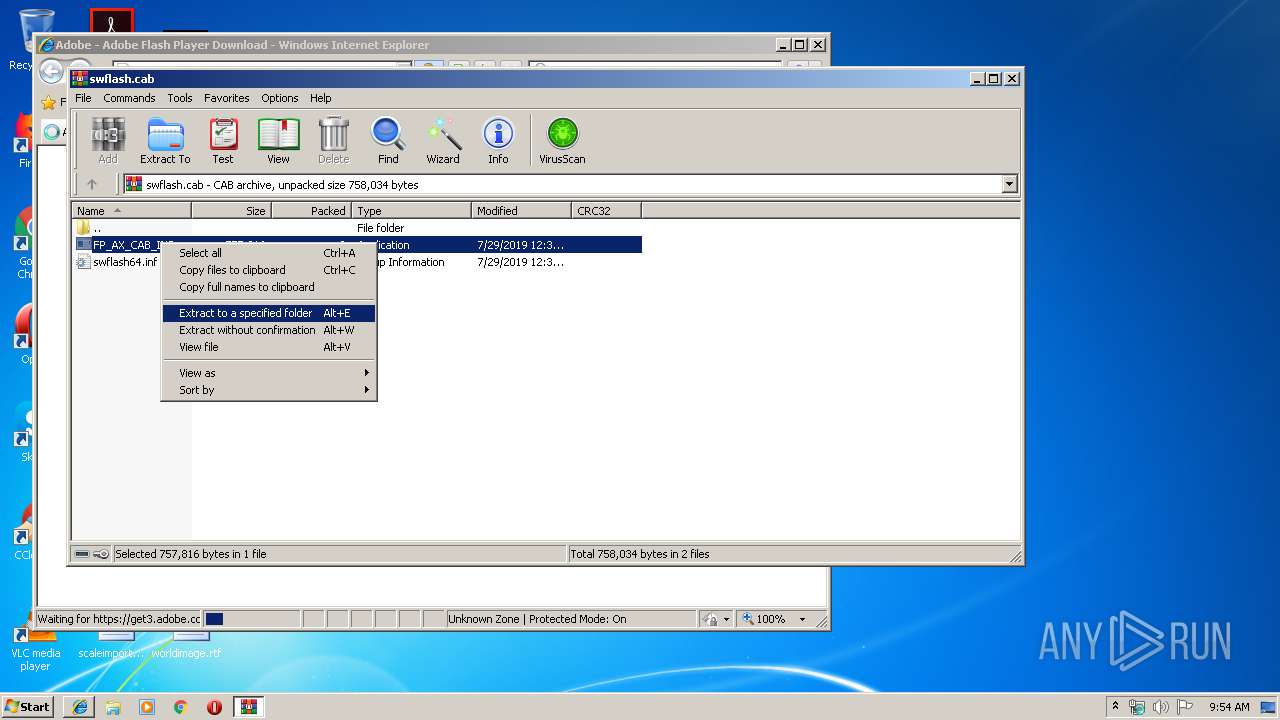
Task: Open the File menu in WinRAR
Action: tap(83, 98)
